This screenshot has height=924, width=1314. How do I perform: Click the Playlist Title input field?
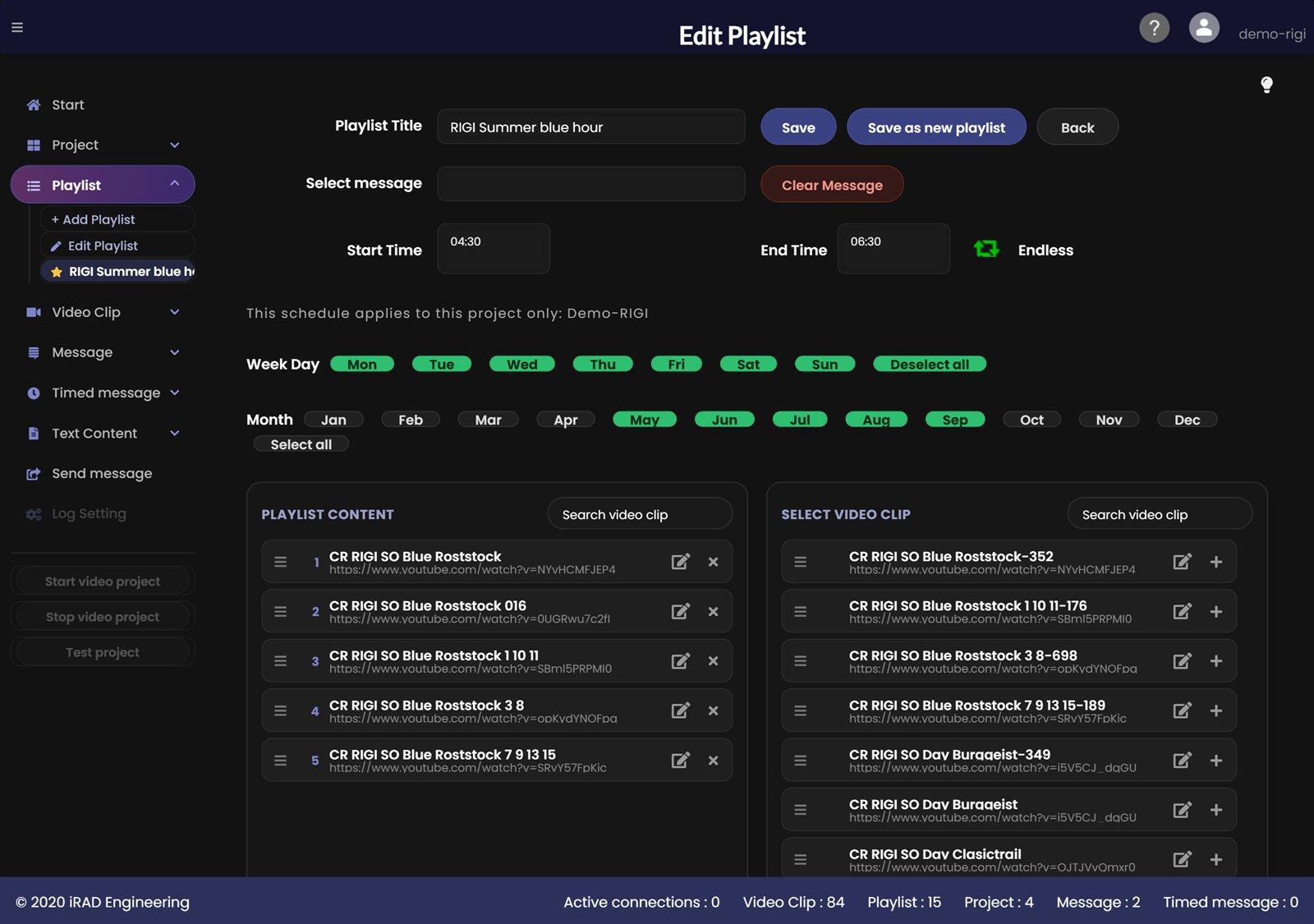[x=591, y=127]
